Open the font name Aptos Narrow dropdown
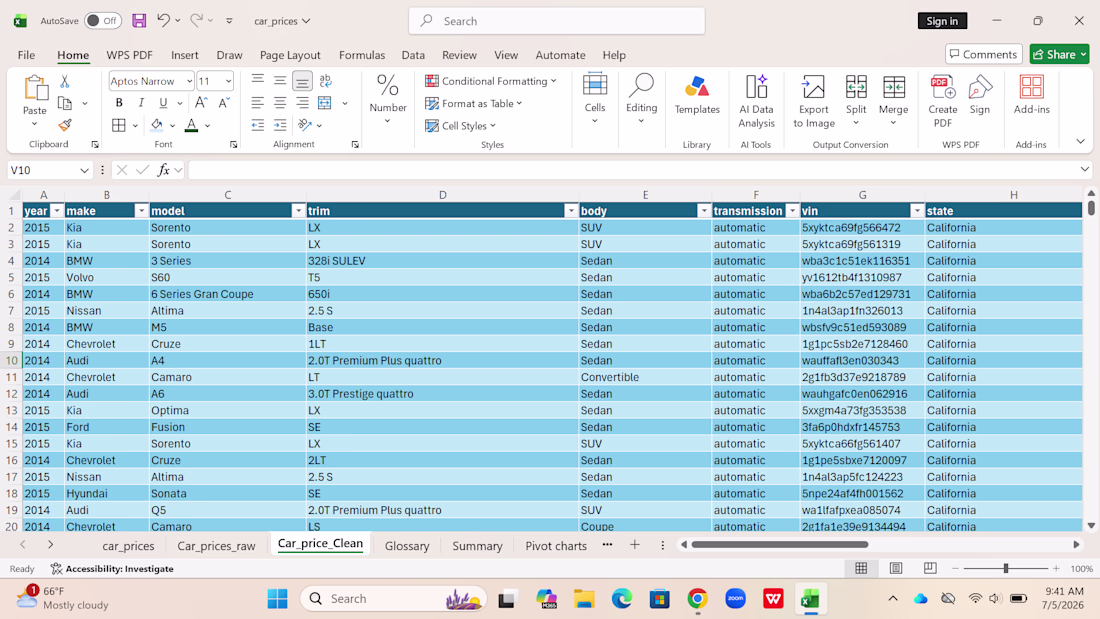Screen dimensions: 1100x619 coord(189,81)
